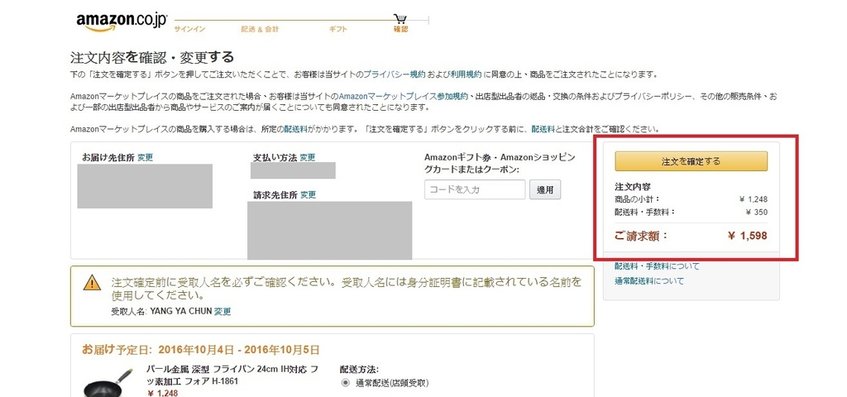
Task: Click the お届け予定日 delivery date heading
Action: [x=200, y=349]
